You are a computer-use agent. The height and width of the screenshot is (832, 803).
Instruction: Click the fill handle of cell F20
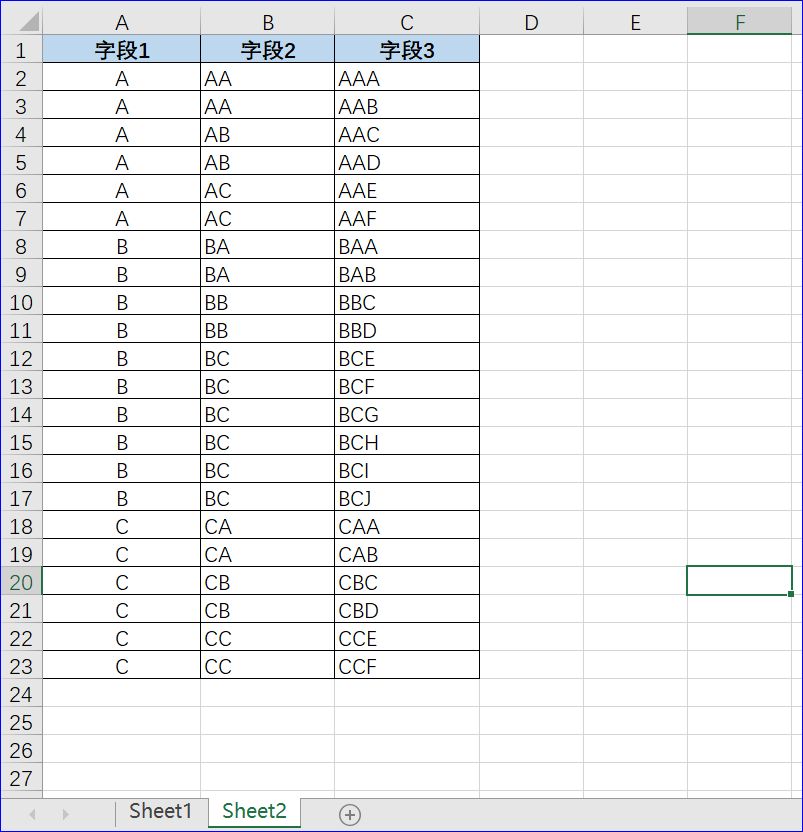coord(791,594)
